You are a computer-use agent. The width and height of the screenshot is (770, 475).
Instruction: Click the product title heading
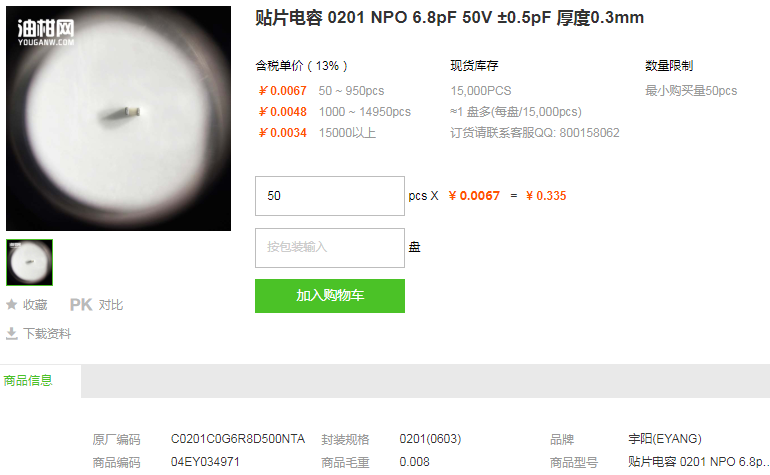[449, 18]
